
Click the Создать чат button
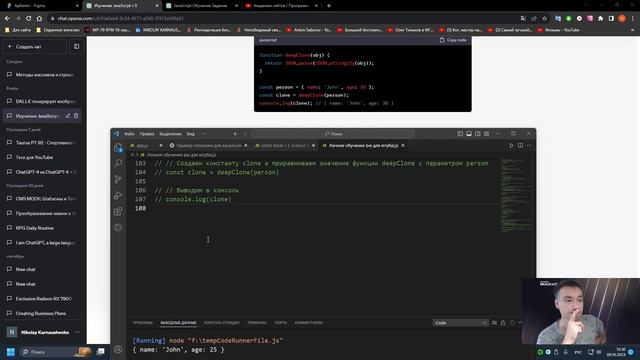(x=35, y=47)
